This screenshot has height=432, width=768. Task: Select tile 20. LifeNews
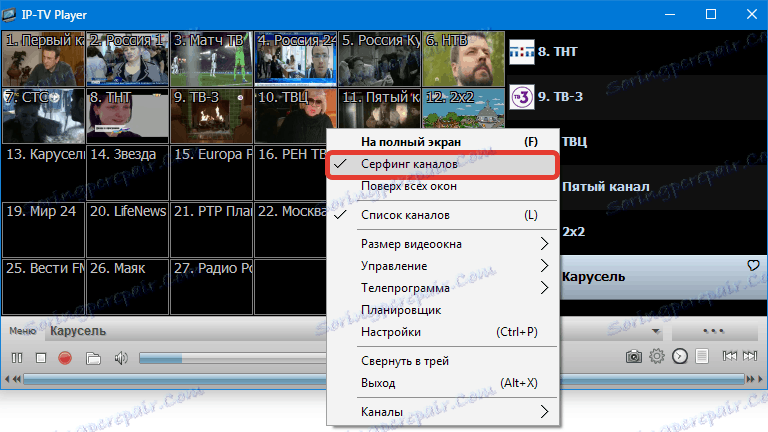[x=127, y=230]
